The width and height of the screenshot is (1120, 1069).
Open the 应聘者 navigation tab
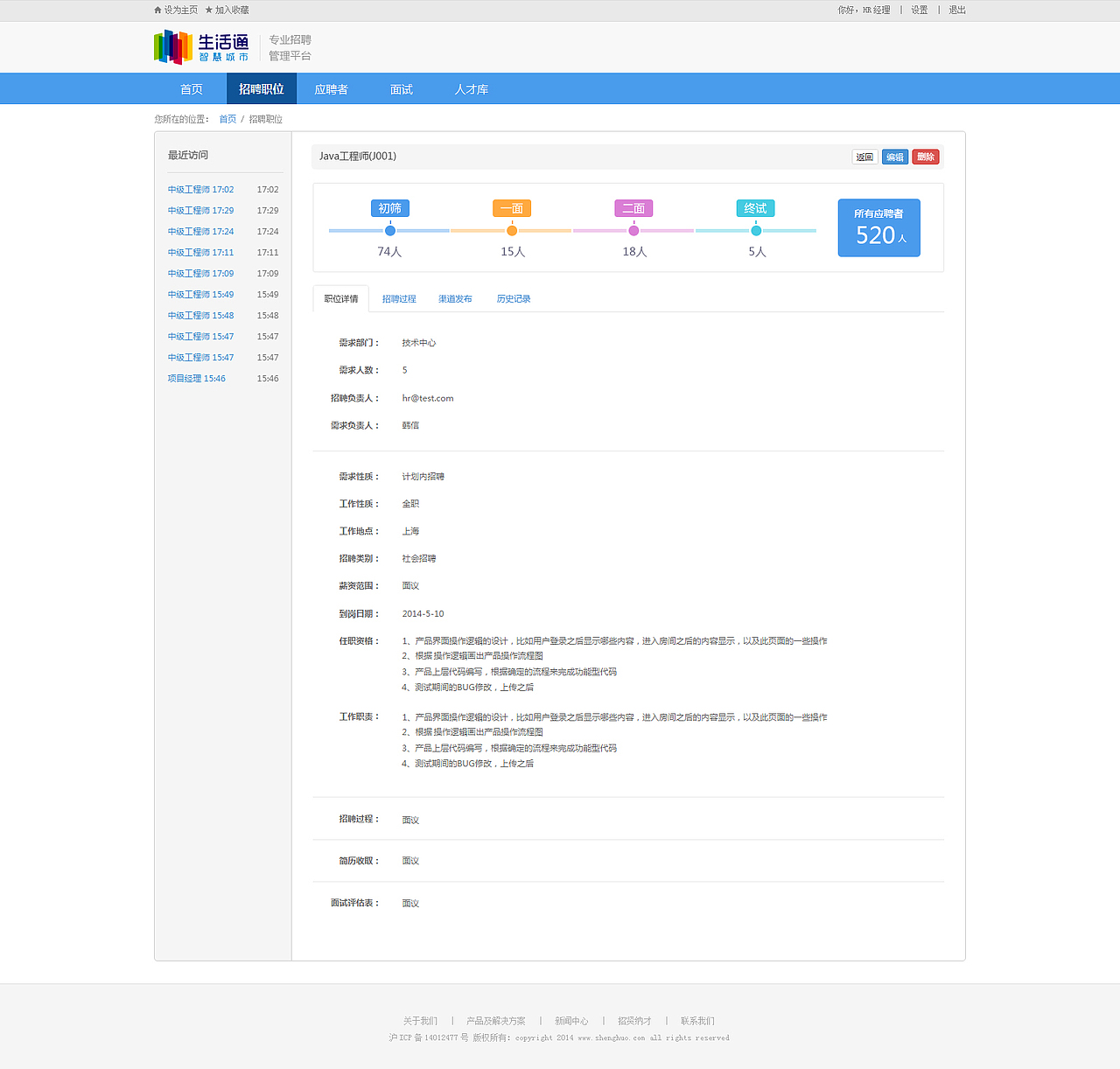332,89
